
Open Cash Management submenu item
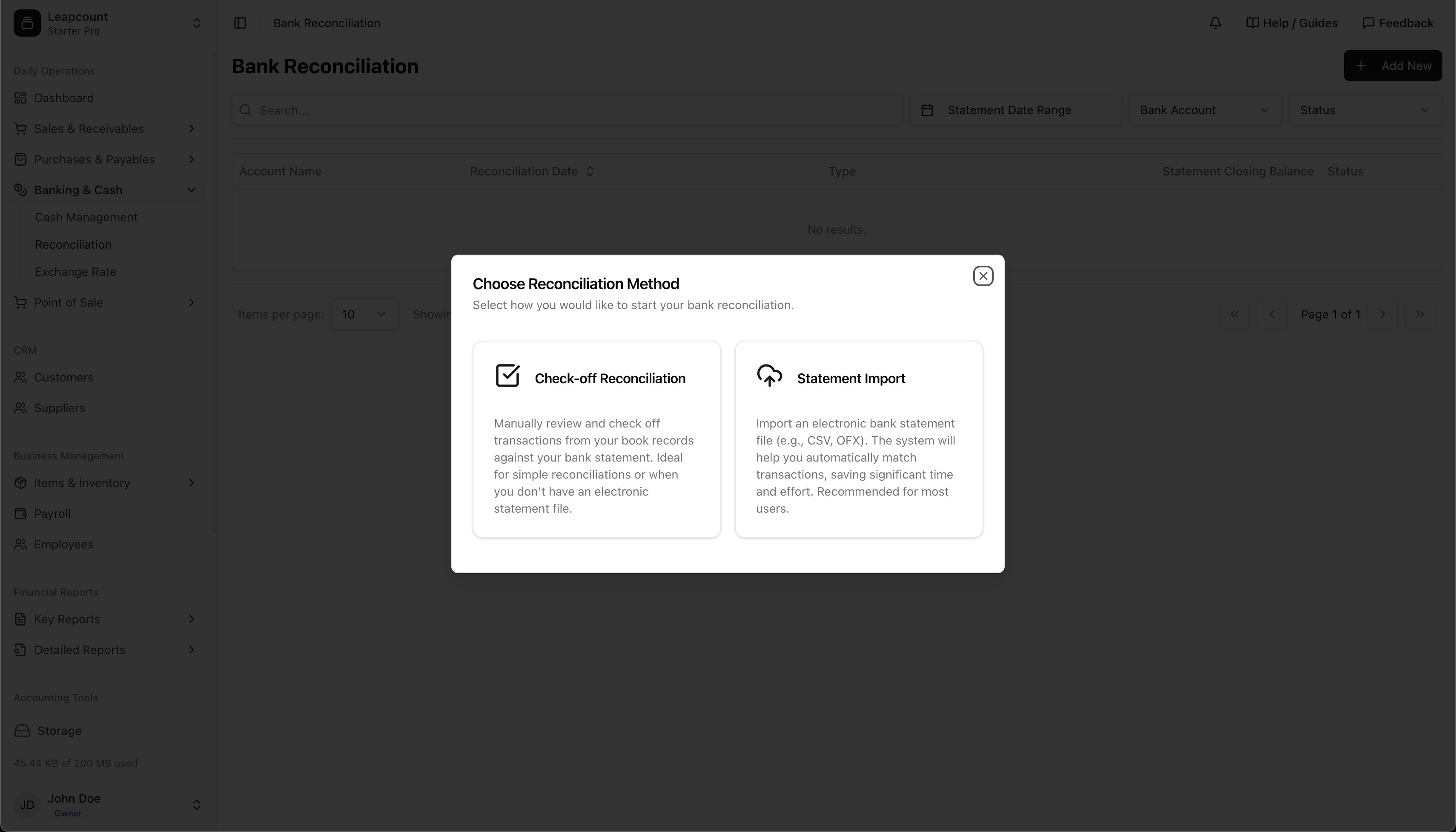pos(86,217)
